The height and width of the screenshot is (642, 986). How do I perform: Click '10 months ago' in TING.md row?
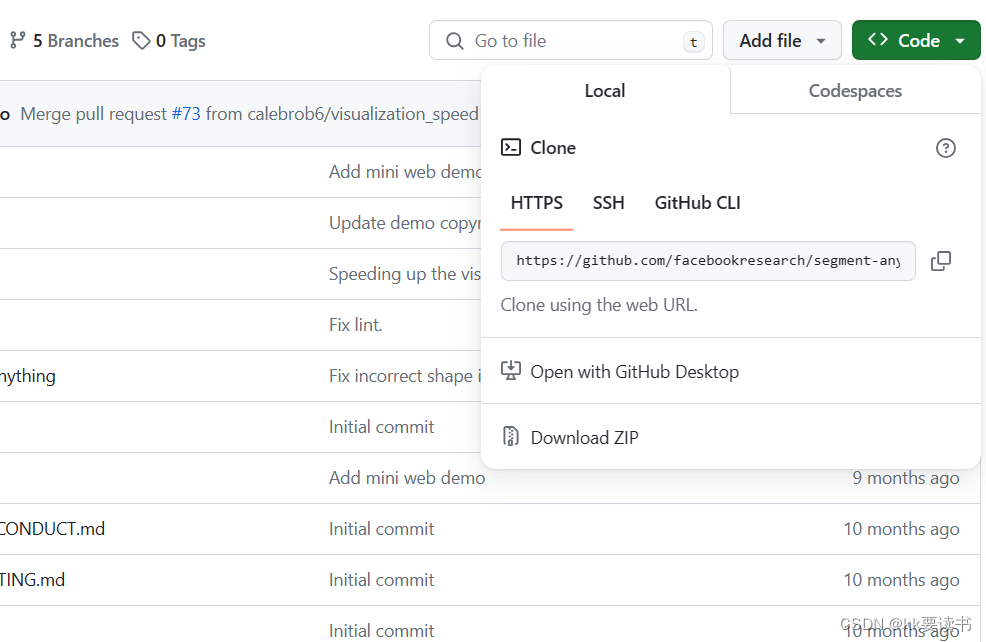coord(901,580)
